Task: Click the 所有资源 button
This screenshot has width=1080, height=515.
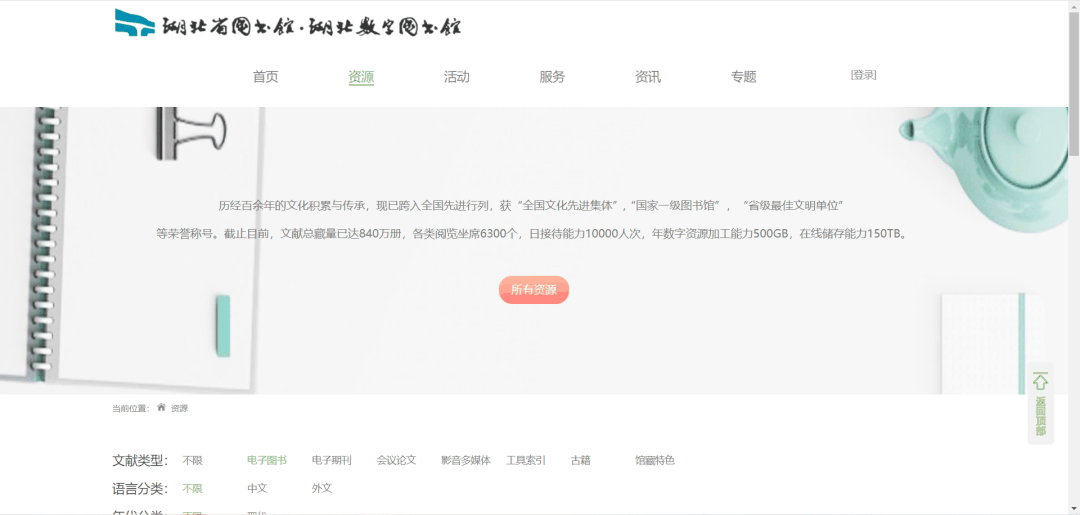Action: (534, 290)
